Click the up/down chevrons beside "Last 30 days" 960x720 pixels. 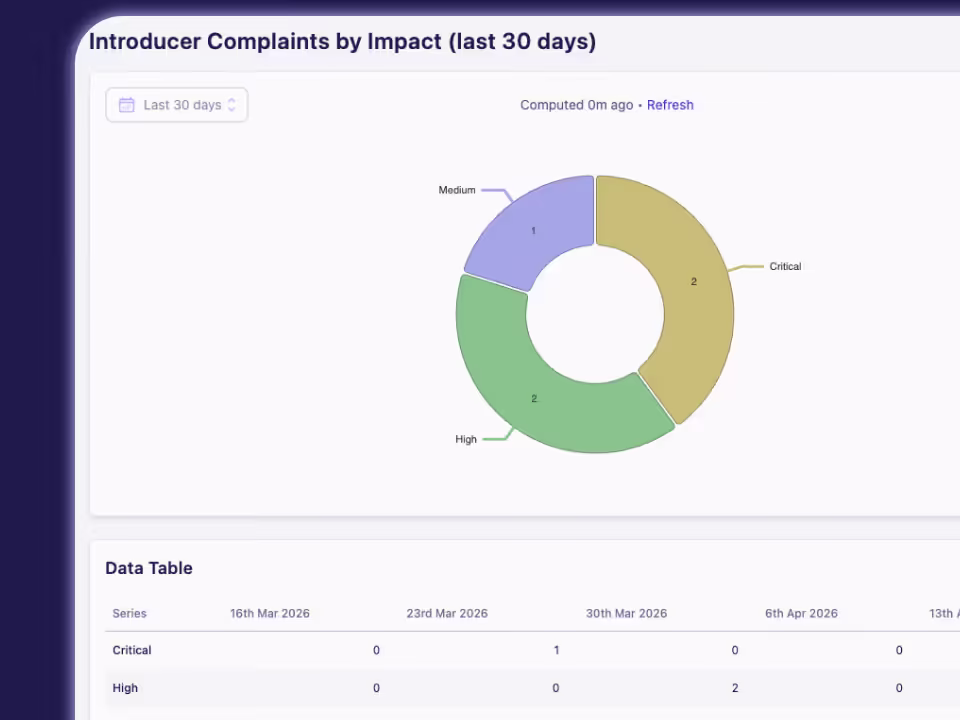[231, 104]
